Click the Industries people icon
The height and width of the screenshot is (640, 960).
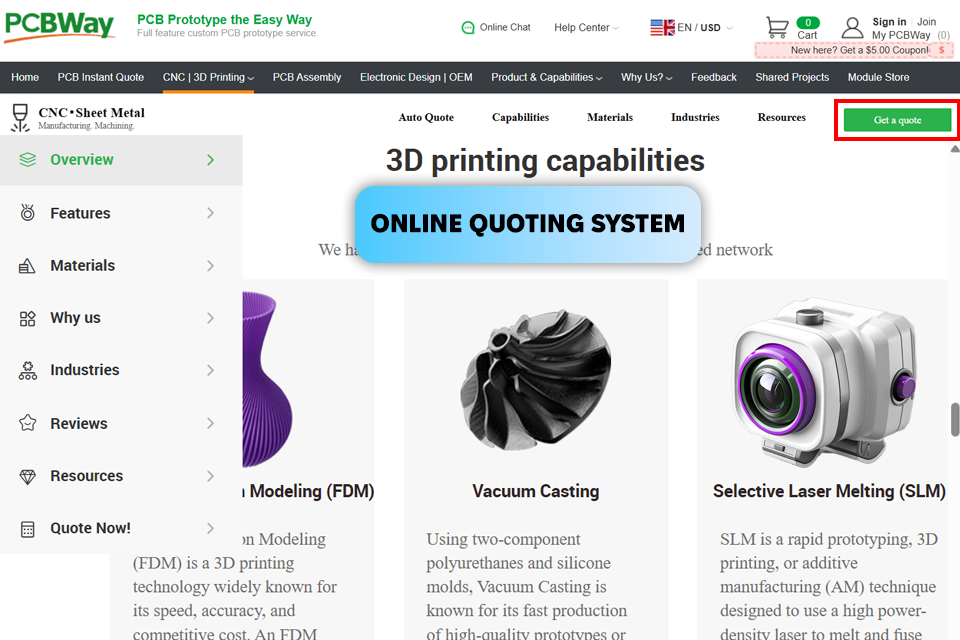coord(28,371)
